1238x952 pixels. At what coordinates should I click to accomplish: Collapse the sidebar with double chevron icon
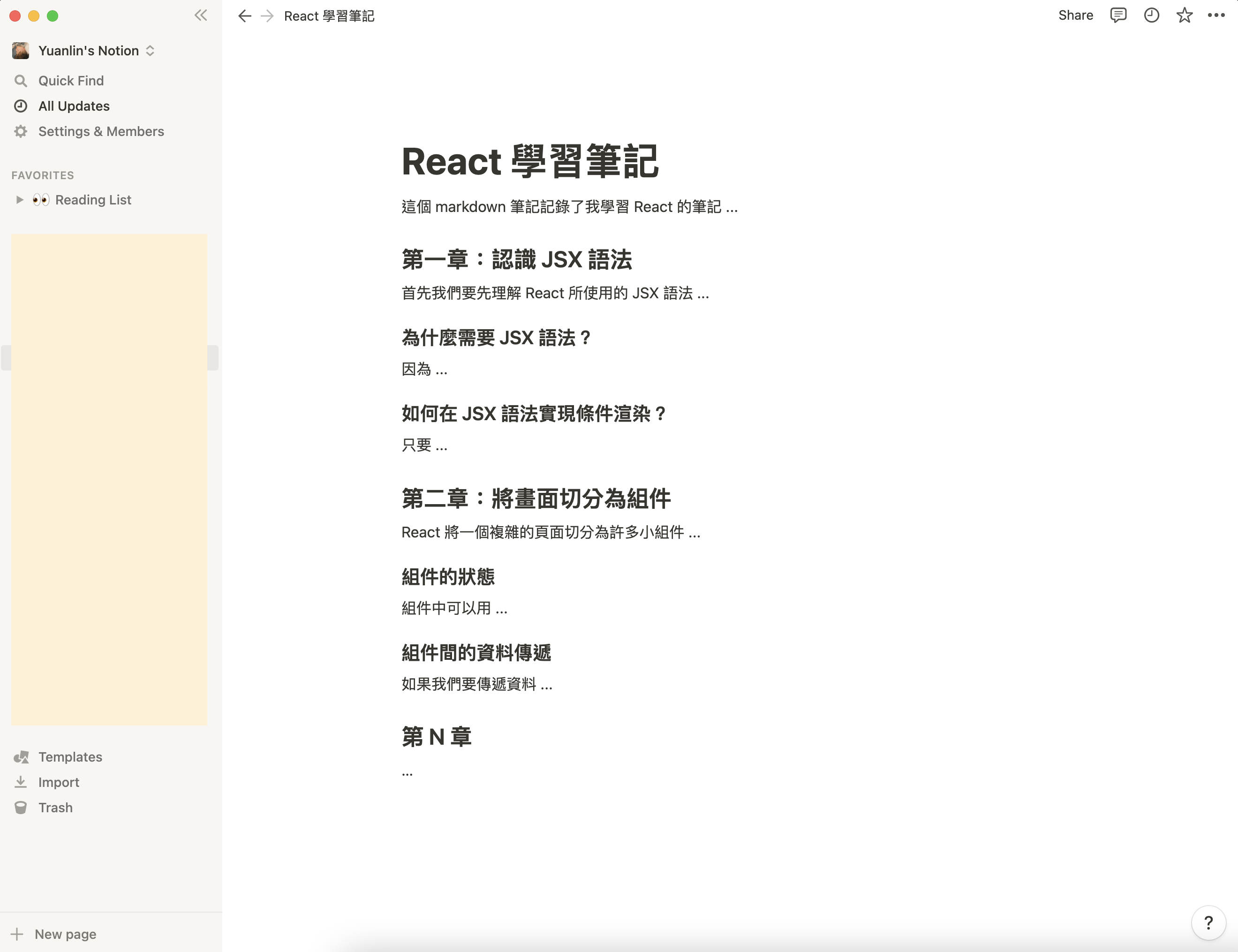pyautogui.click(x=201, y=15)
